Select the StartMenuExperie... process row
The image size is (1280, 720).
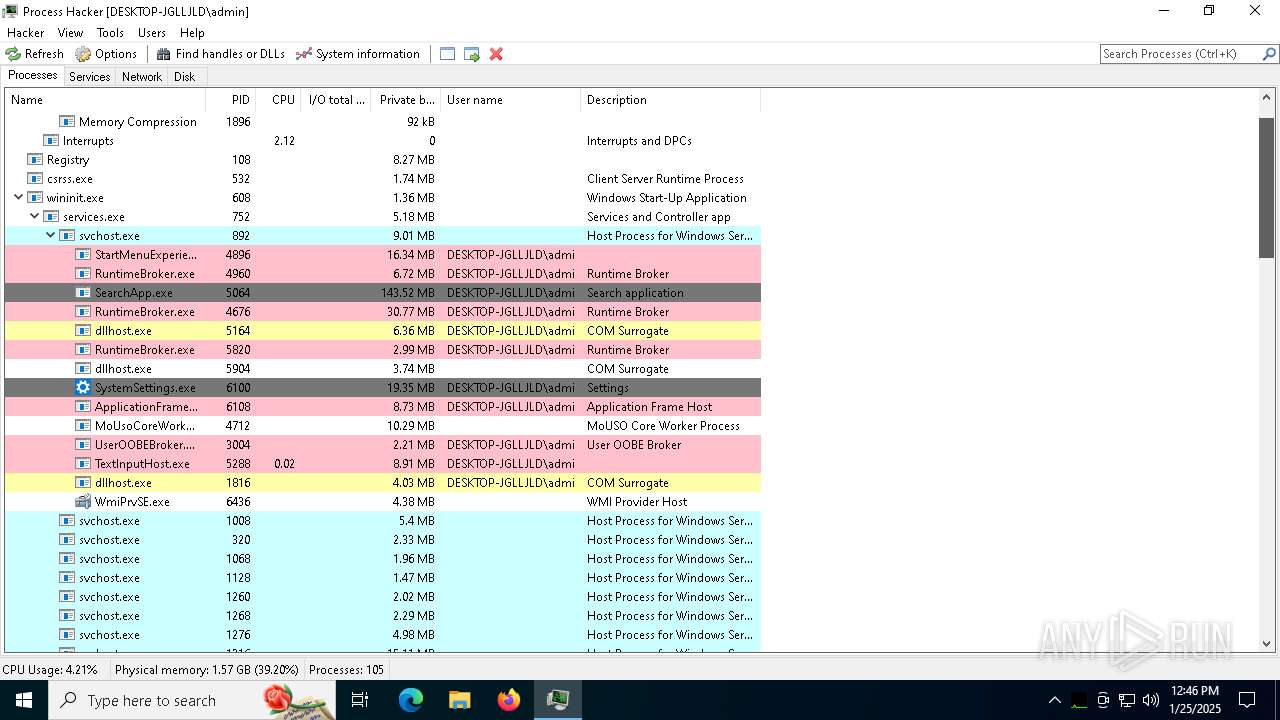383,255
